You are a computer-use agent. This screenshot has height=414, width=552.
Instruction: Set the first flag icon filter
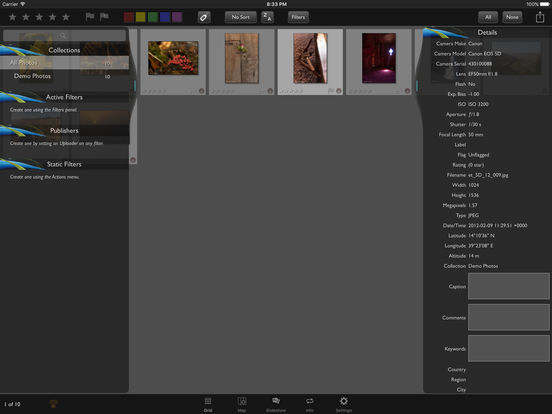click(90, 17)
